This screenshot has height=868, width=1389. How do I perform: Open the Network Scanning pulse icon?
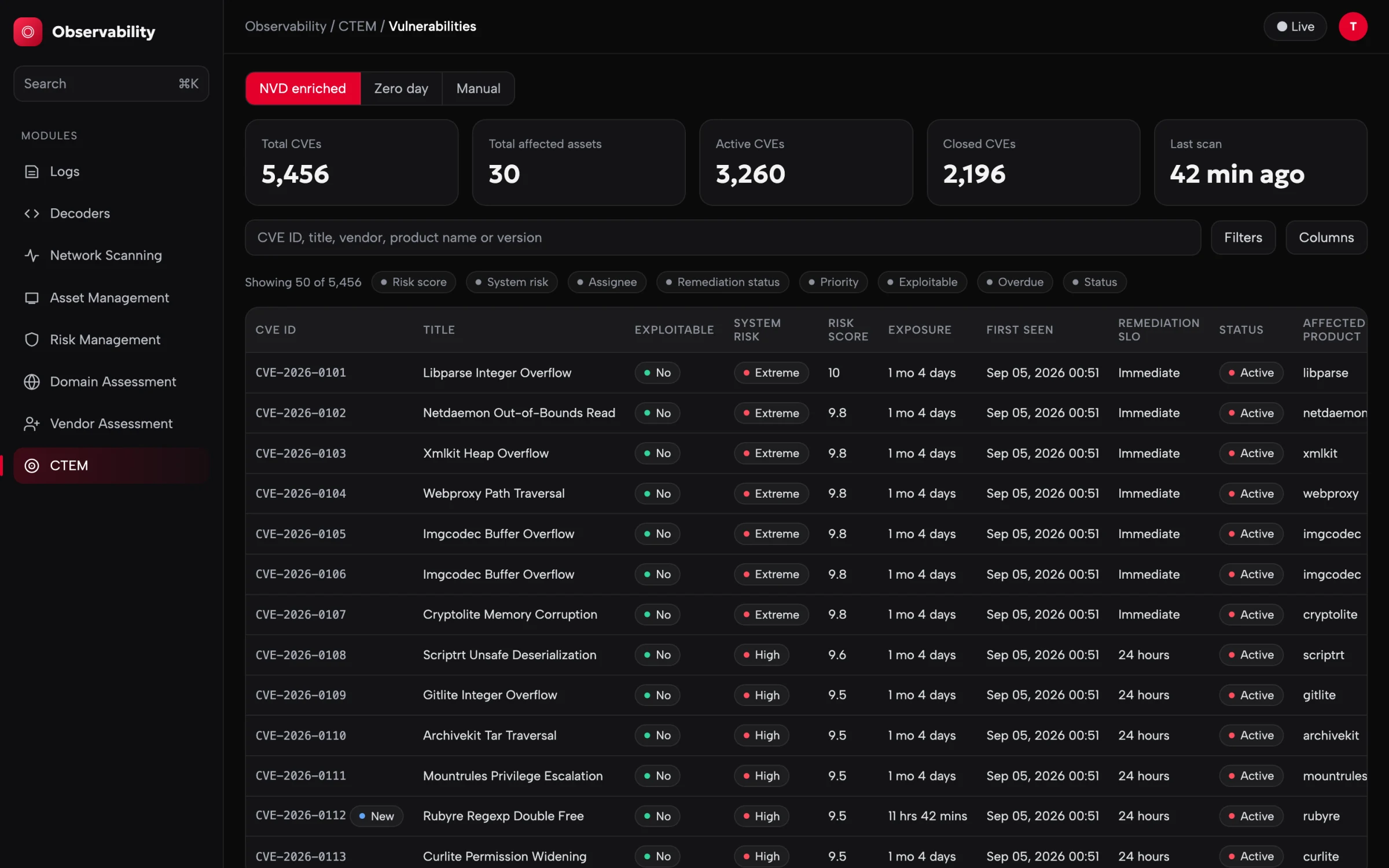tap(31, 255)
